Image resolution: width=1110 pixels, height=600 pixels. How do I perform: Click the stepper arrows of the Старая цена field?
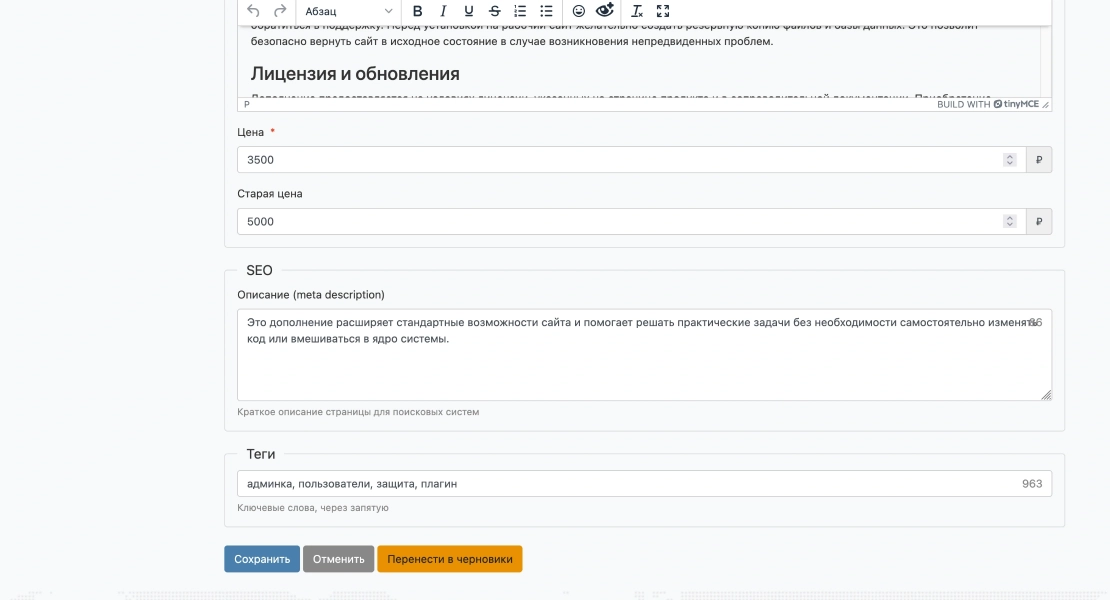coord(1009,221)
